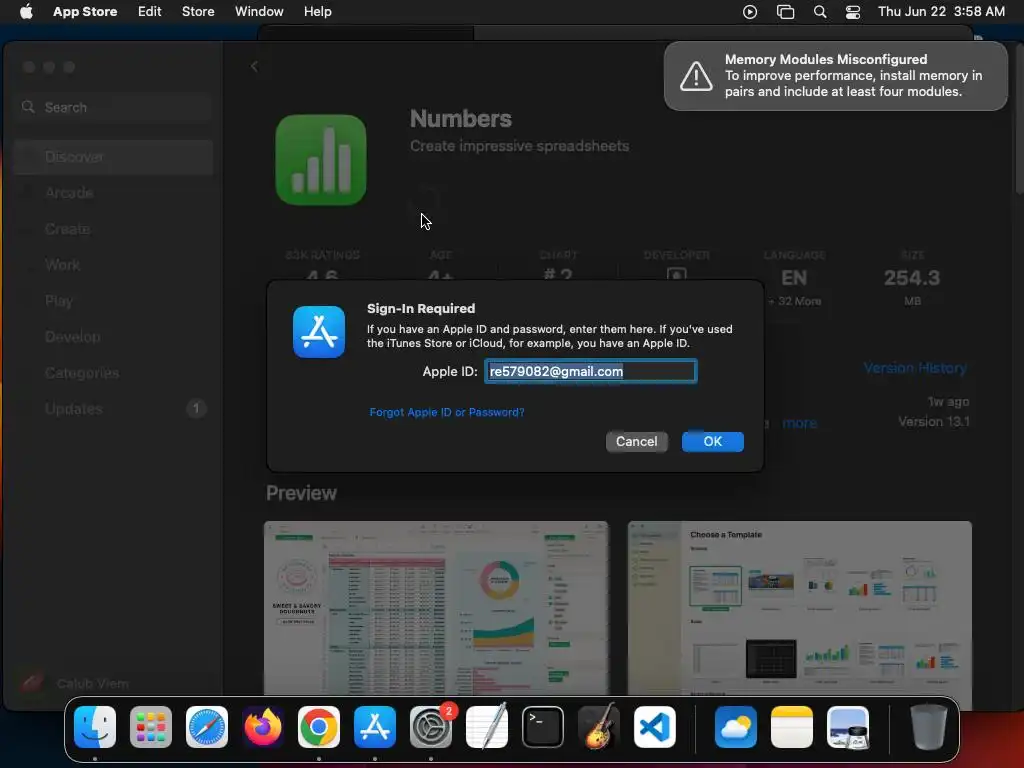This screenshot has height=768, width=1024.
Task: Click the Apple ID email field
Action: tap(590, 371)
